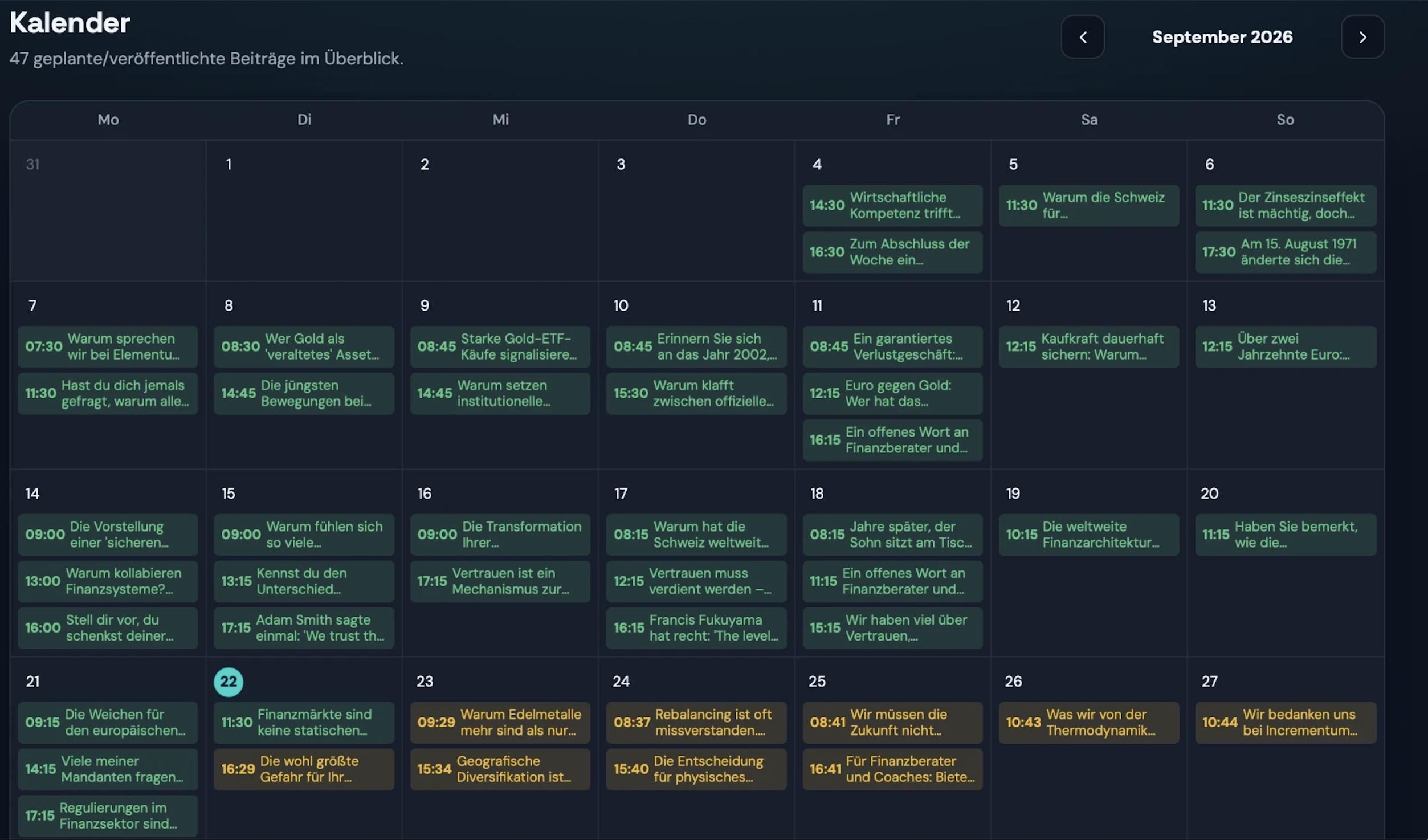Select the scheduled 10:44 'Wir bedanken uns' post
This screenshot has height=840, width=1428.
point(1286,723)
